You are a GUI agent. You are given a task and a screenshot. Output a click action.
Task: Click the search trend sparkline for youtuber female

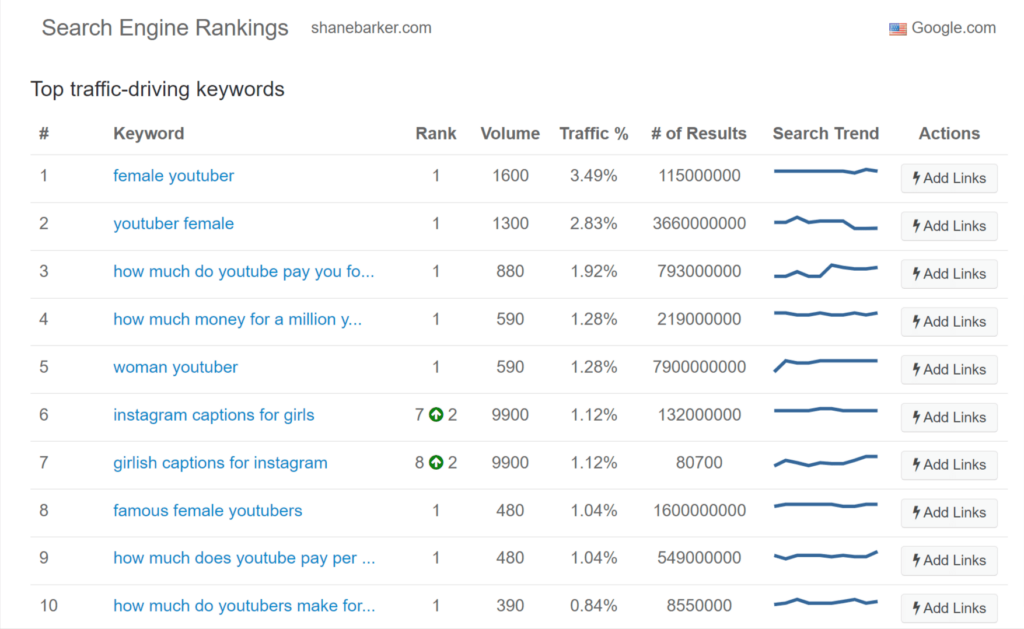point(825,223)
